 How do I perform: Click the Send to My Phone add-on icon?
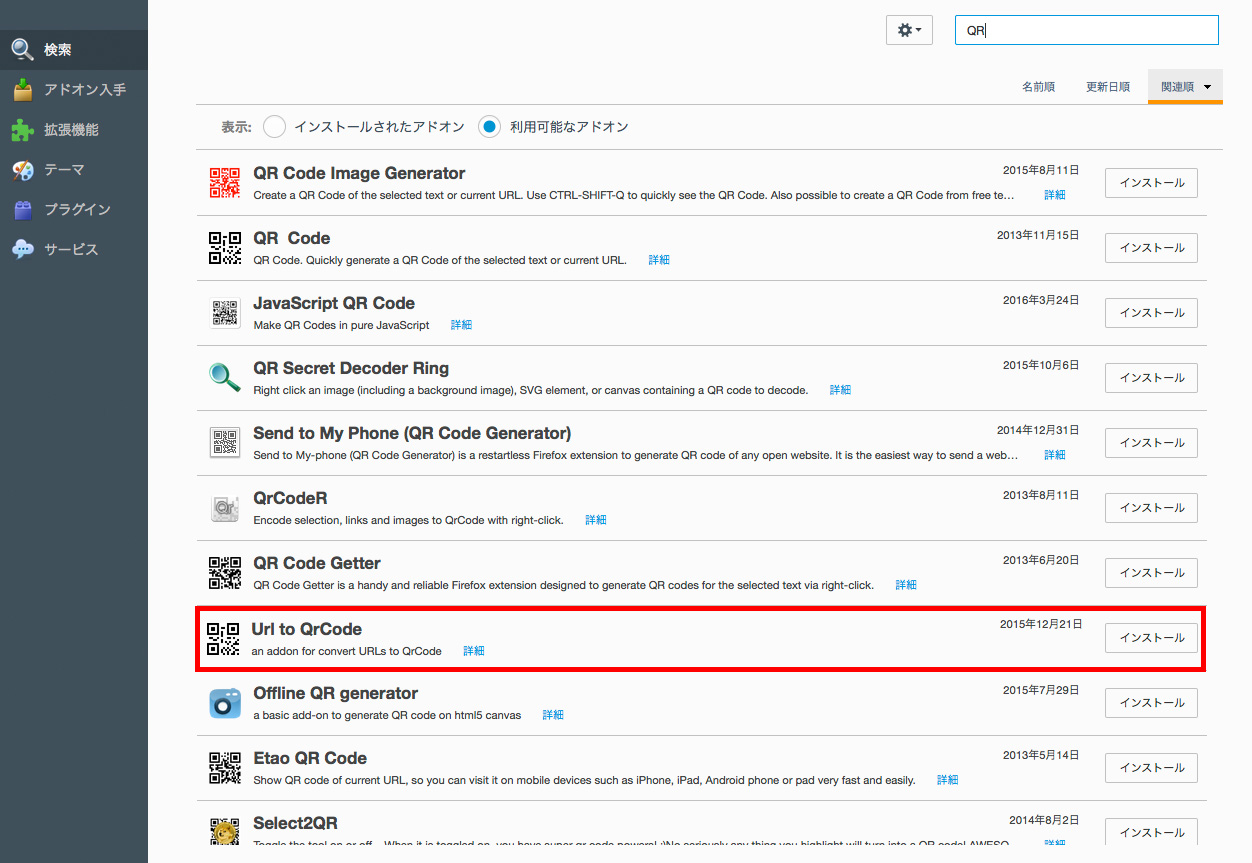tap(225, 443)
